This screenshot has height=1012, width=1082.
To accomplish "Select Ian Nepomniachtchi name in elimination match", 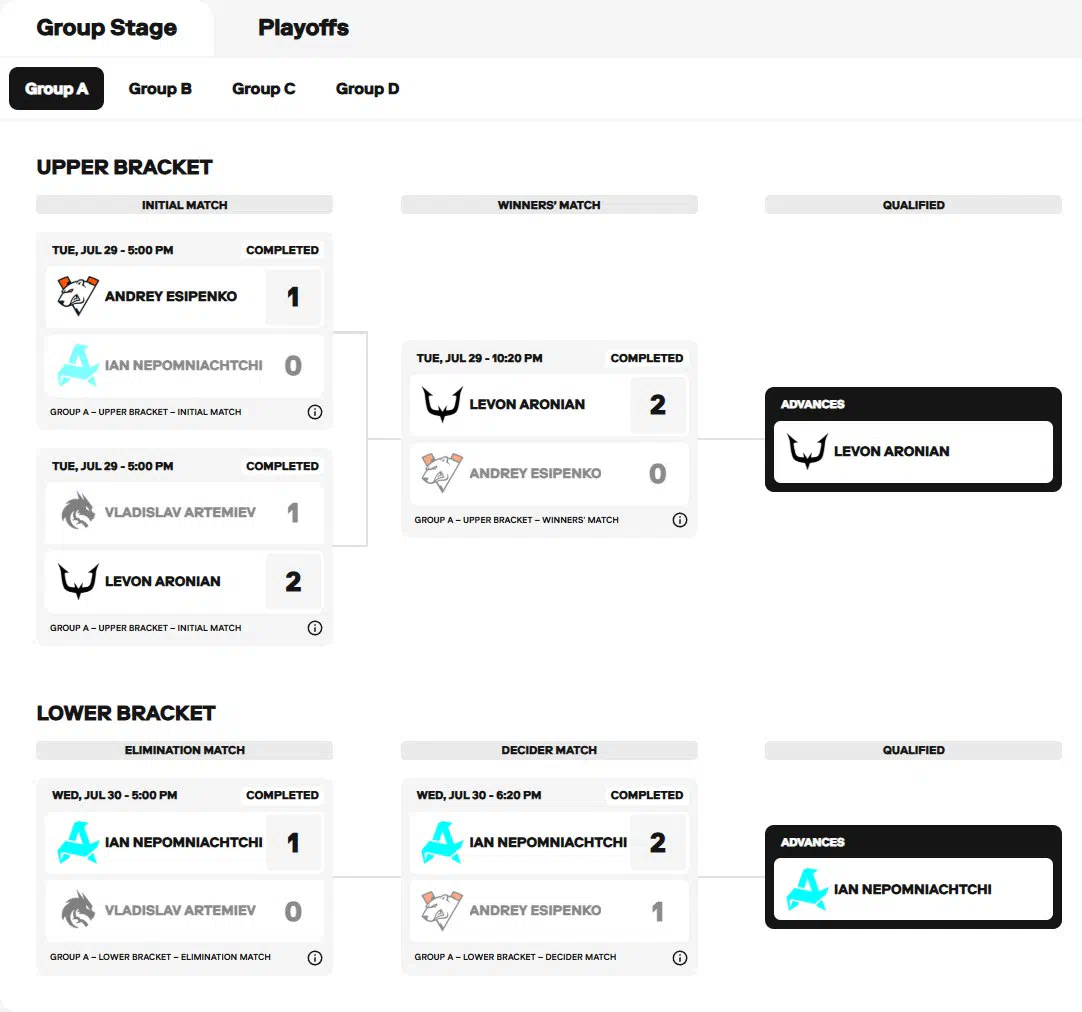I will tap(184, 842).
